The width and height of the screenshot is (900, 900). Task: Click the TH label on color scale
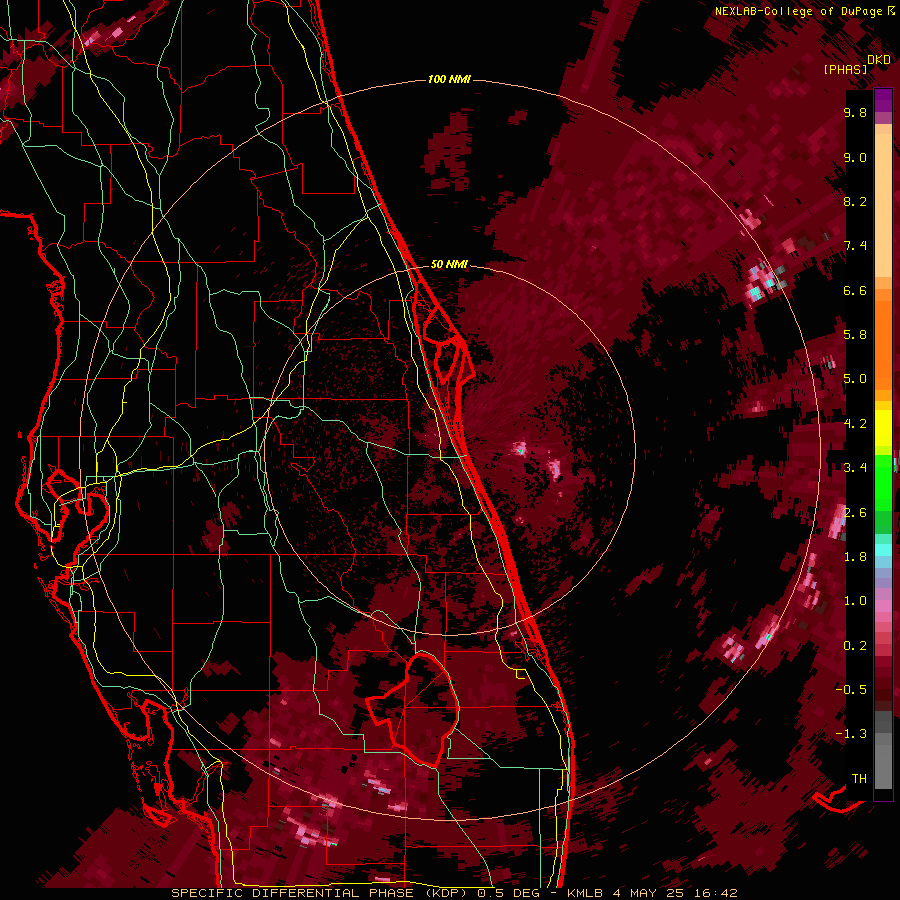click(859, 779)
